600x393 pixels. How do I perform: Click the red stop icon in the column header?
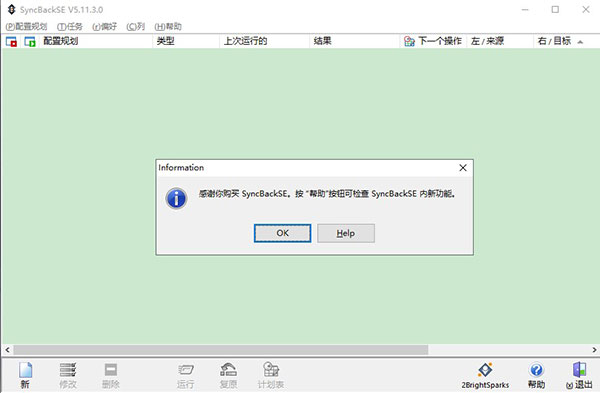11,41
